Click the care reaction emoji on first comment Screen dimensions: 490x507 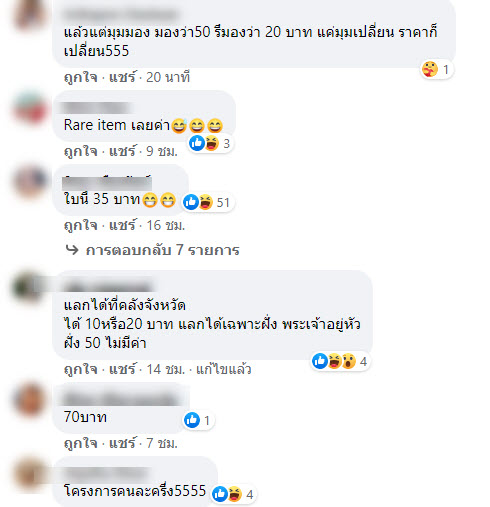pyautogui.click(x=430, y=69)
